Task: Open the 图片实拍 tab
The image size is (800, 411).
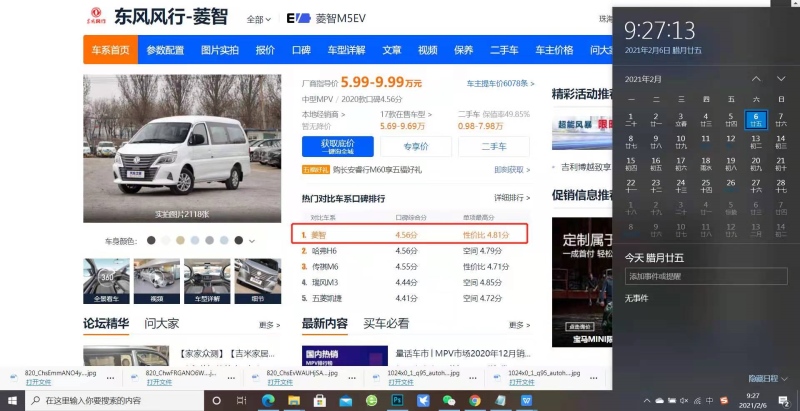Action: (x=219, y=50)
